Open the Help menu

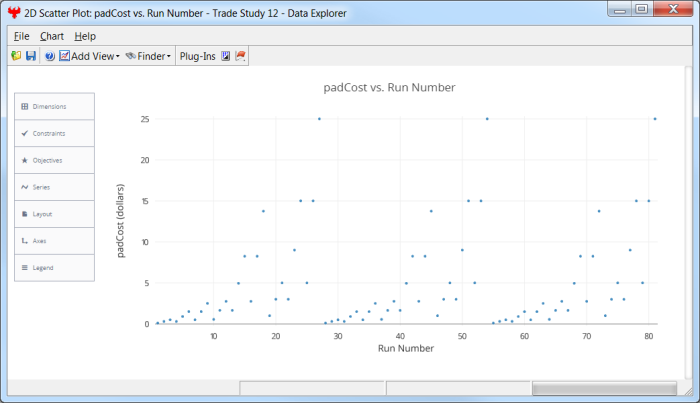(x=86, y=36)
